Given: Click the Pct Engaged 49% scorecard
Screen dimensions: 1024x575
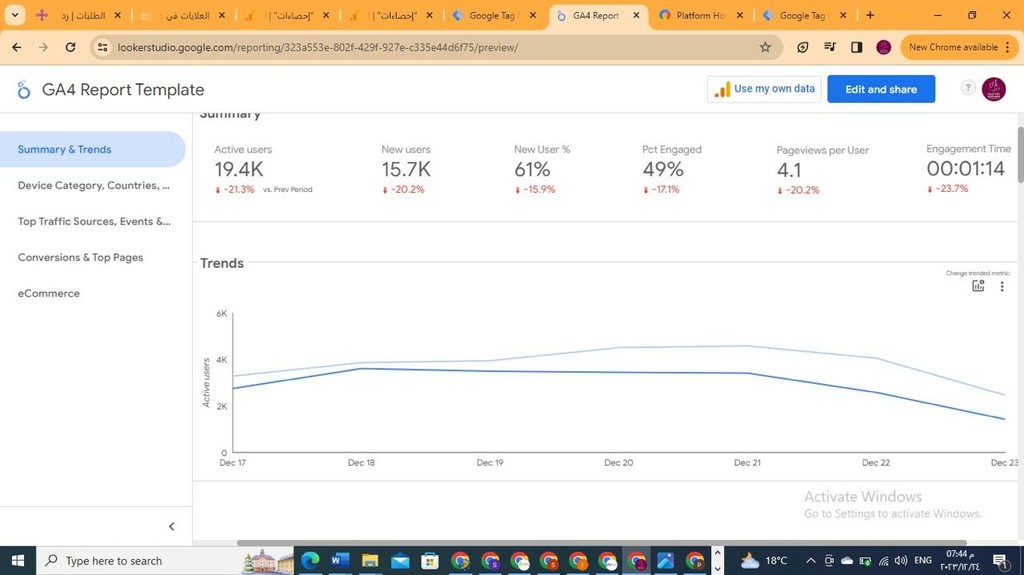Looking at the screenshot, I should coord(671,171).
